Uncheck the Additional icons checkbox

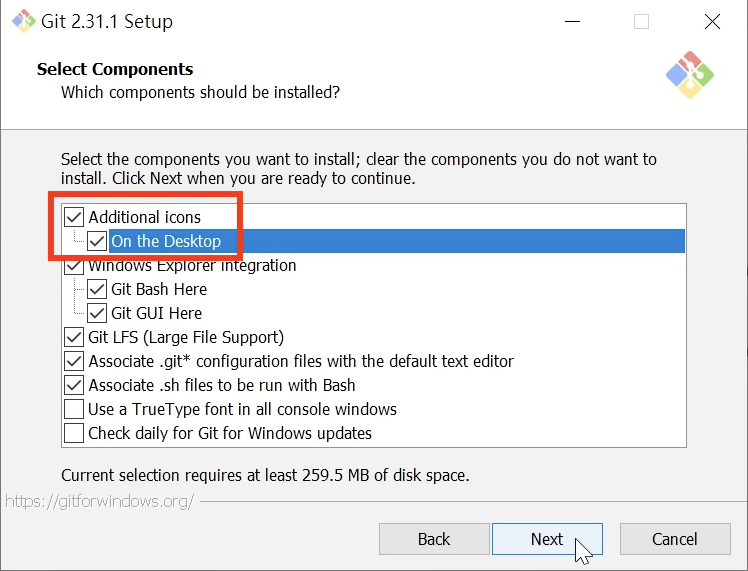74,217
